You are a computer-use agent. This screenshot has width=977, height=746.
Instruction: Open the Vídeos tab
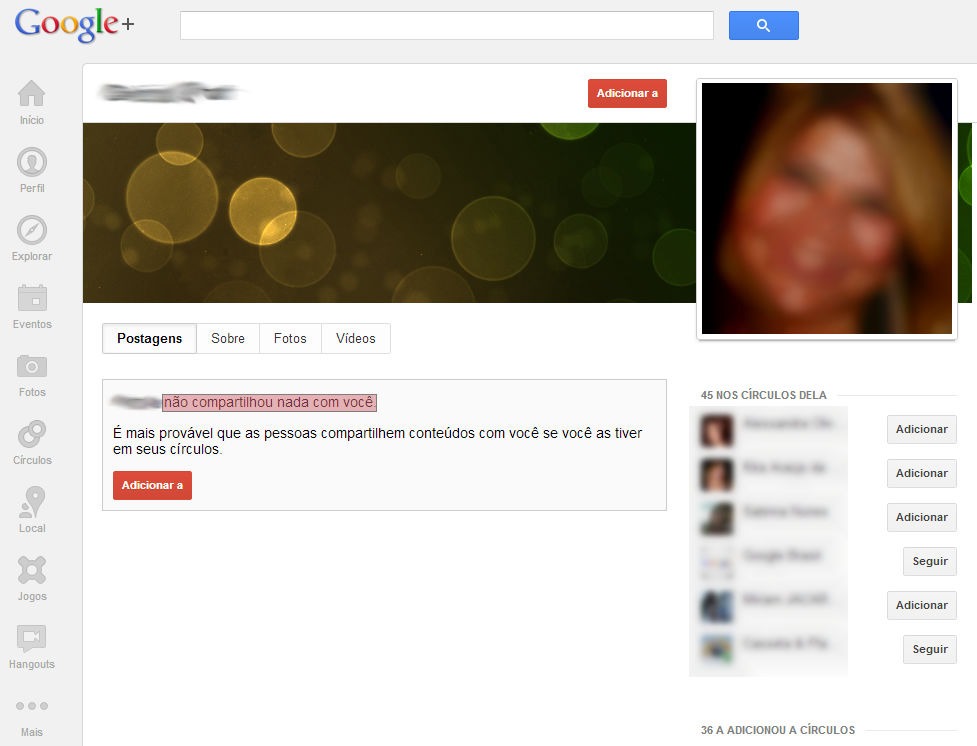click(356, 339)
